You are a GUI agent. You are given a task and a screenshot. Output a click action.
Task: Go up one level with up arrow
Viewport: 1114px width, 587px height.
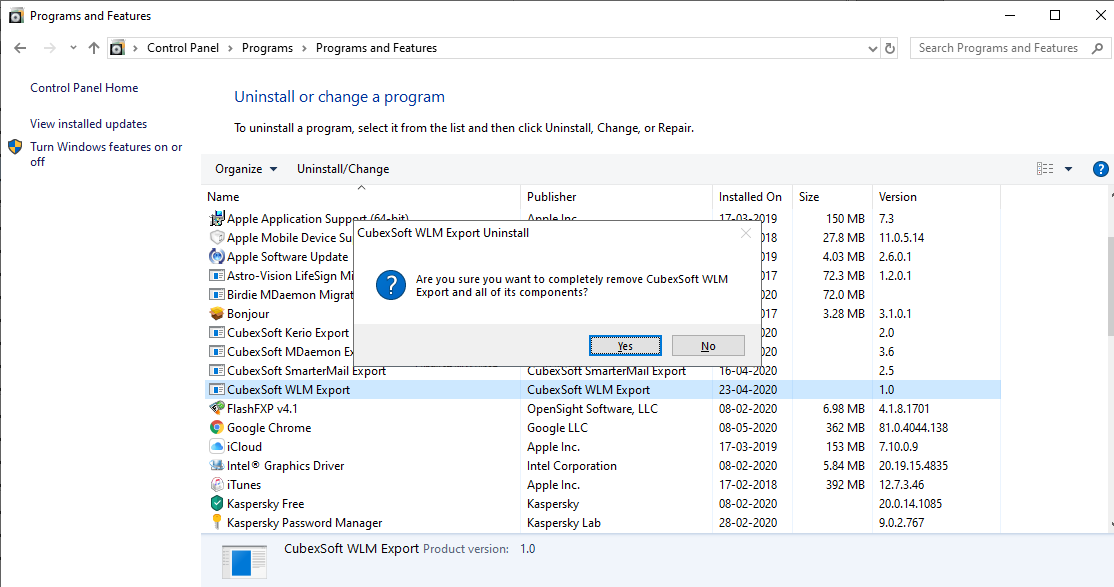pyautogui.click(x=94, y=48)
